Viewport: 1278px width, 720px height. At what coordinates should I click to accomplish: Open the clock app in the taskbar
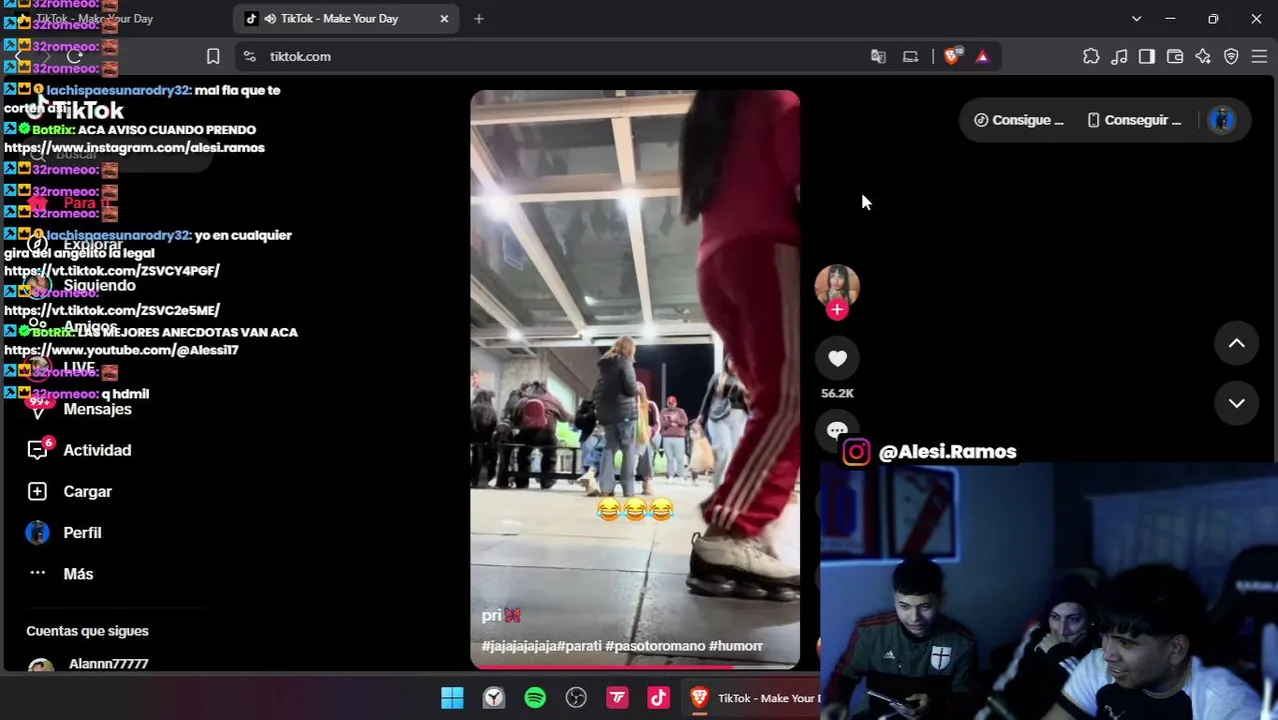(494, 698)
